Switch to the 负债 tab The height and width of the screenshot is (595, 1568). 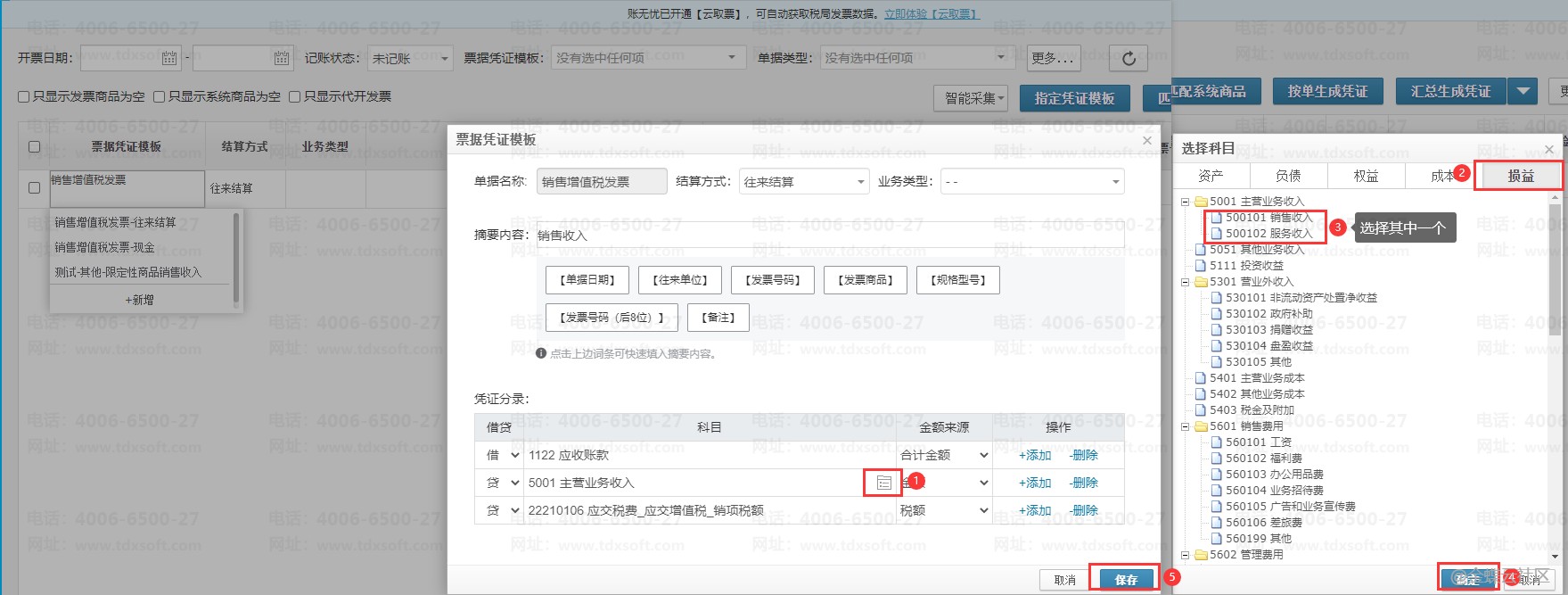1288,176
